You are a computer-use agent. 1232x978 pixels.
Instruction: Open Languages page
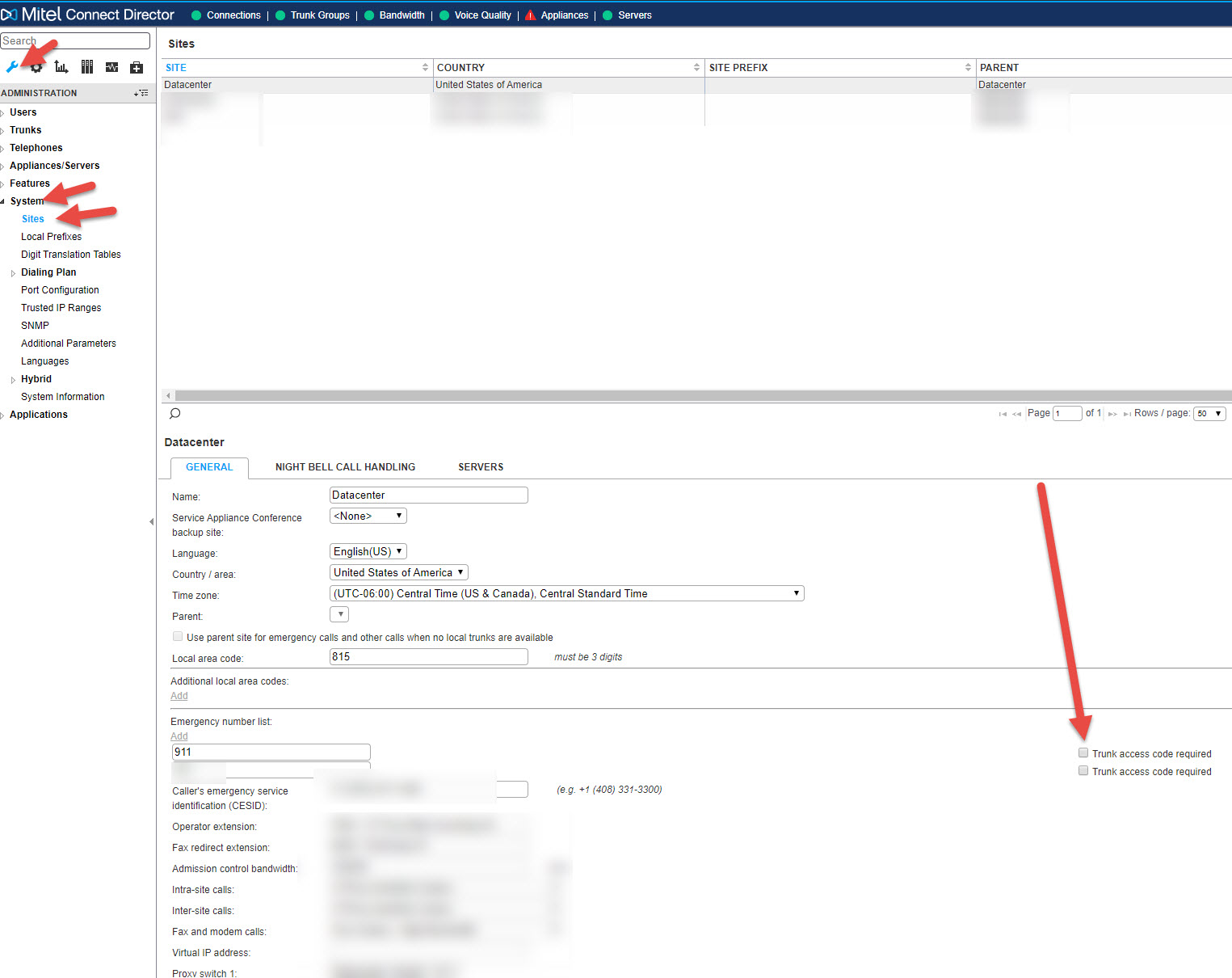click(x=44, y=361)
